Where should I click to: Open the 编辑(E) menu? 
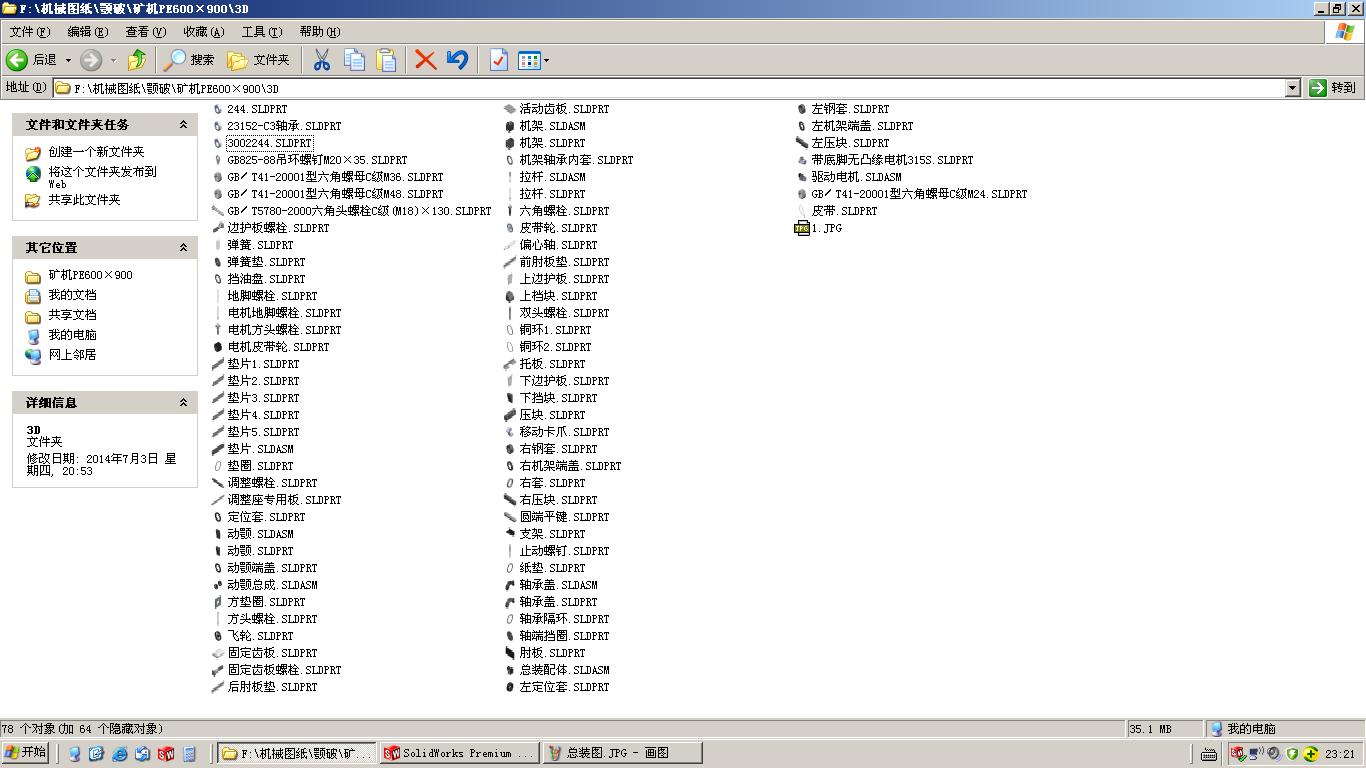coord(87,32)
